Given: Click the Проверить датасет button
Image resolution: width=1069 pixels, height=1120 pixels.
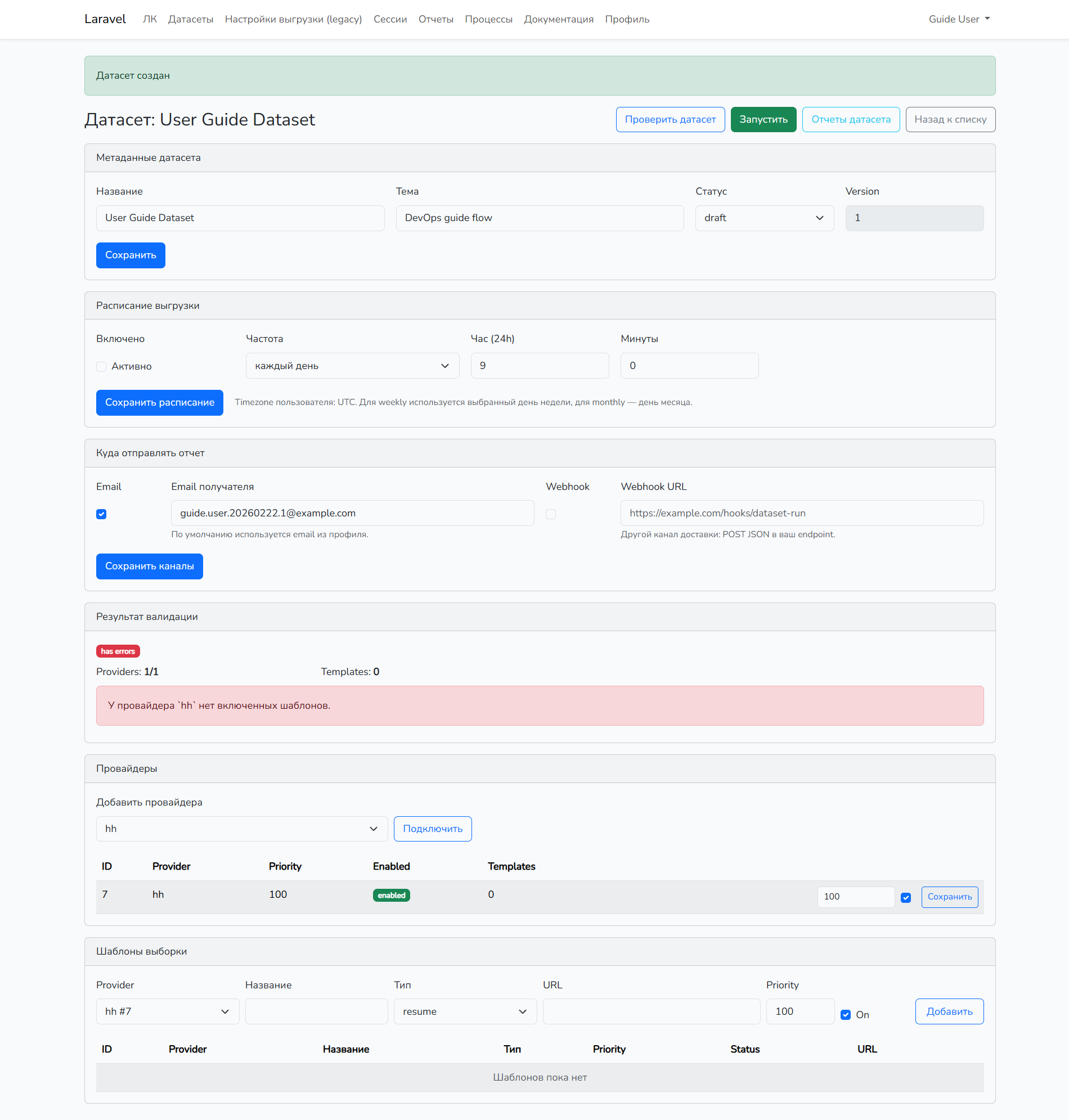Looking at the screenshot, I should point(670,119).
